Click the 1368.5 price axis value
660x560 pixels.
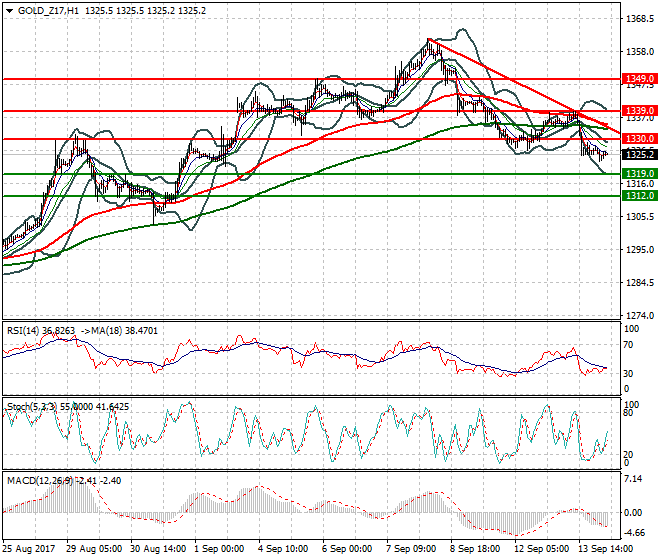coord(640,19)
